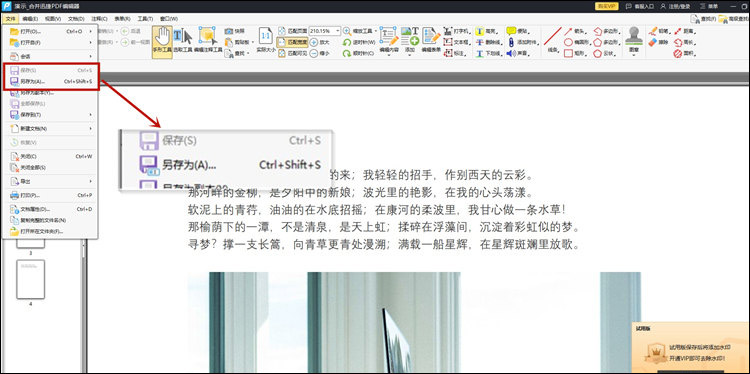Image resolution: width=750 pixels, height=374 pixels.
Task: Click the Edit Form (编辑表单) icon
Action: [x=431, y=40]
